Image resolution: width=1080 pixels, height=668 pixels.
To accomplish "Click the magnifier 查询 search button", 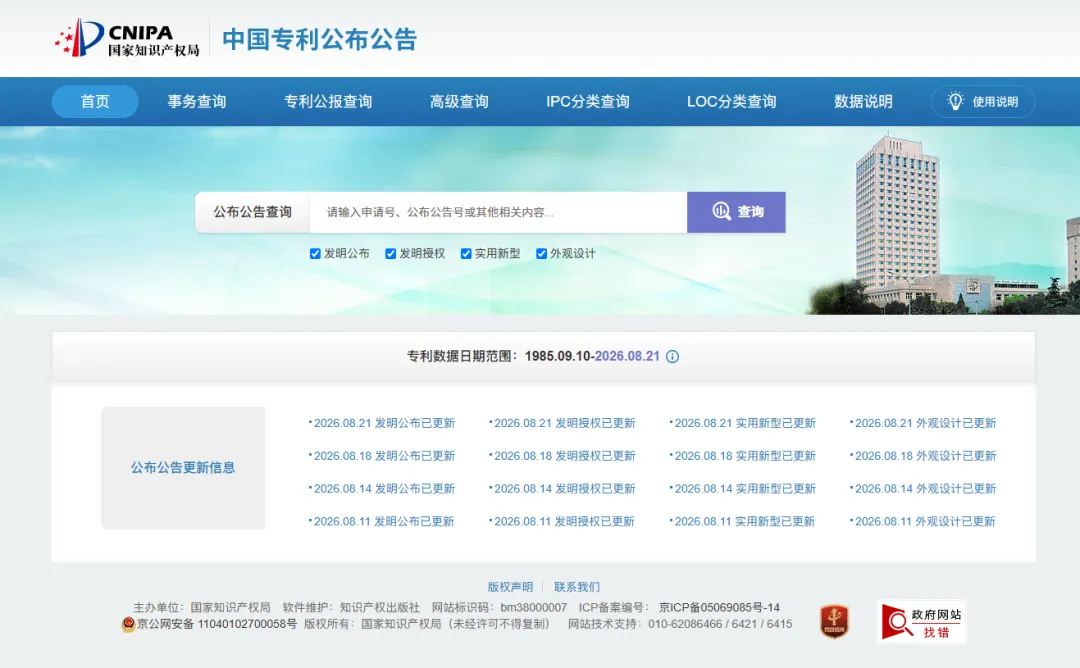I will [x=736, y=212].
